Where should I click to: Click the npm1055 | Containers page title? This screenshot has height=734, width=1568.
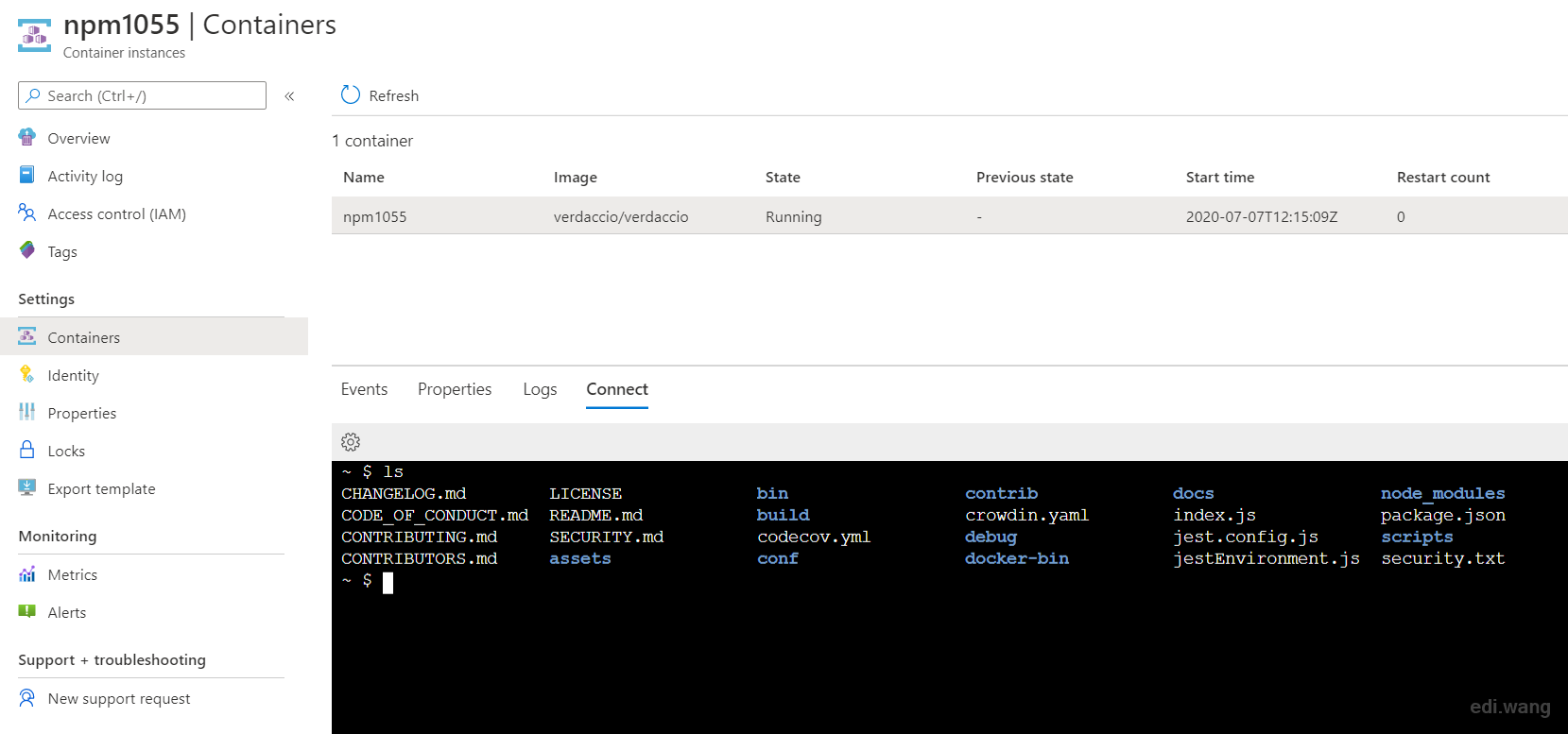(199, 25)
